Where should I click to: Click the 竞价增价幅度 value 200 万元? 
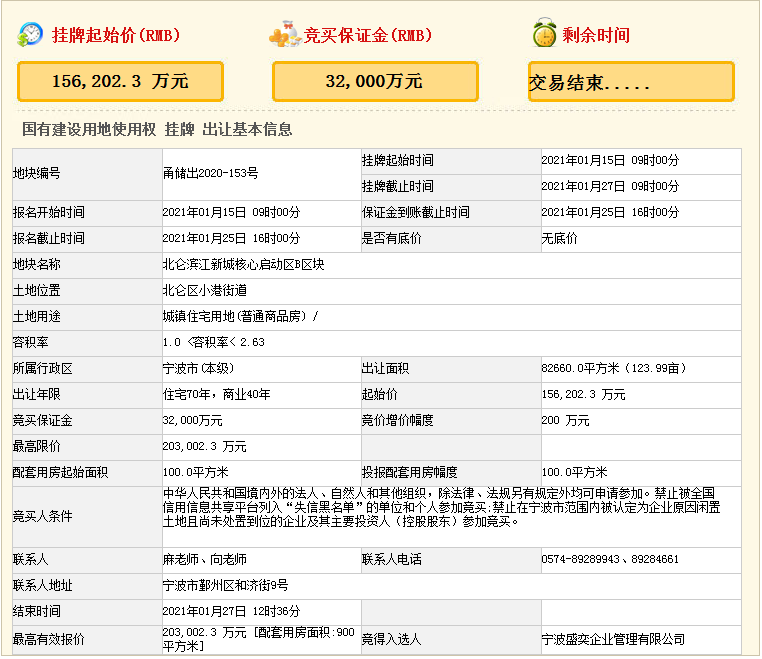click(565, 420)
